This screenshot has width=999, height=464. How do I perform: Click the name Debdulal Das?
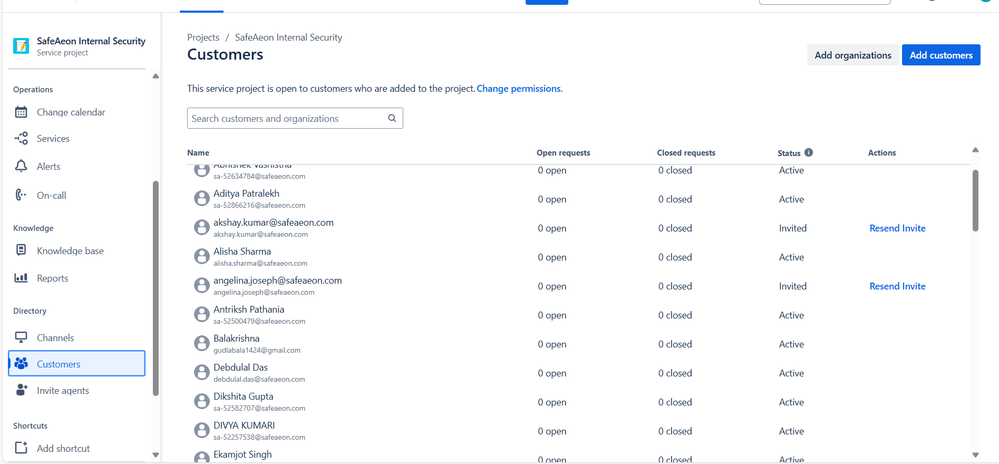240,367
